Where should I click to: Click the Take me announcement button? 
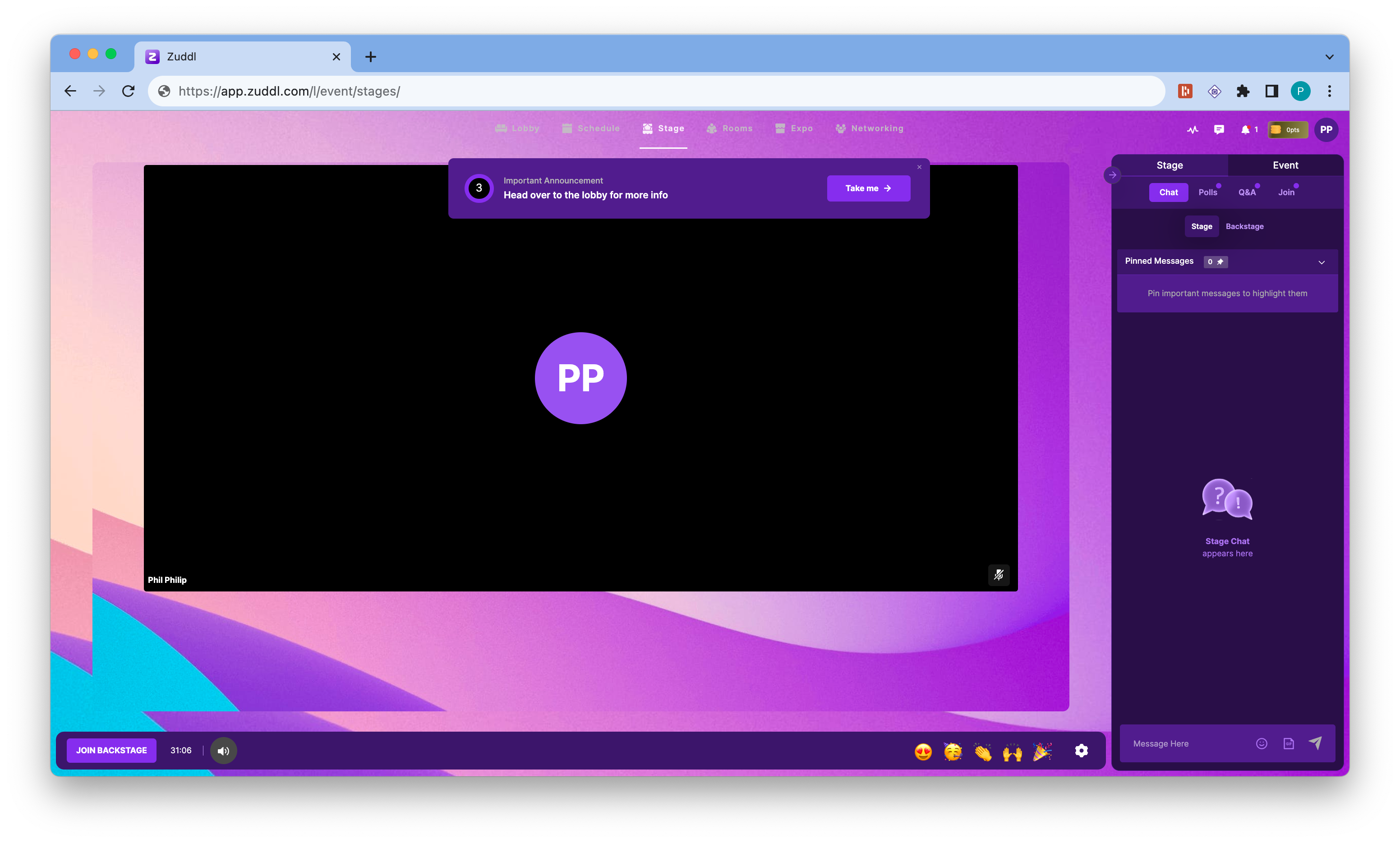pyautogui.click(x=868, y=188)
